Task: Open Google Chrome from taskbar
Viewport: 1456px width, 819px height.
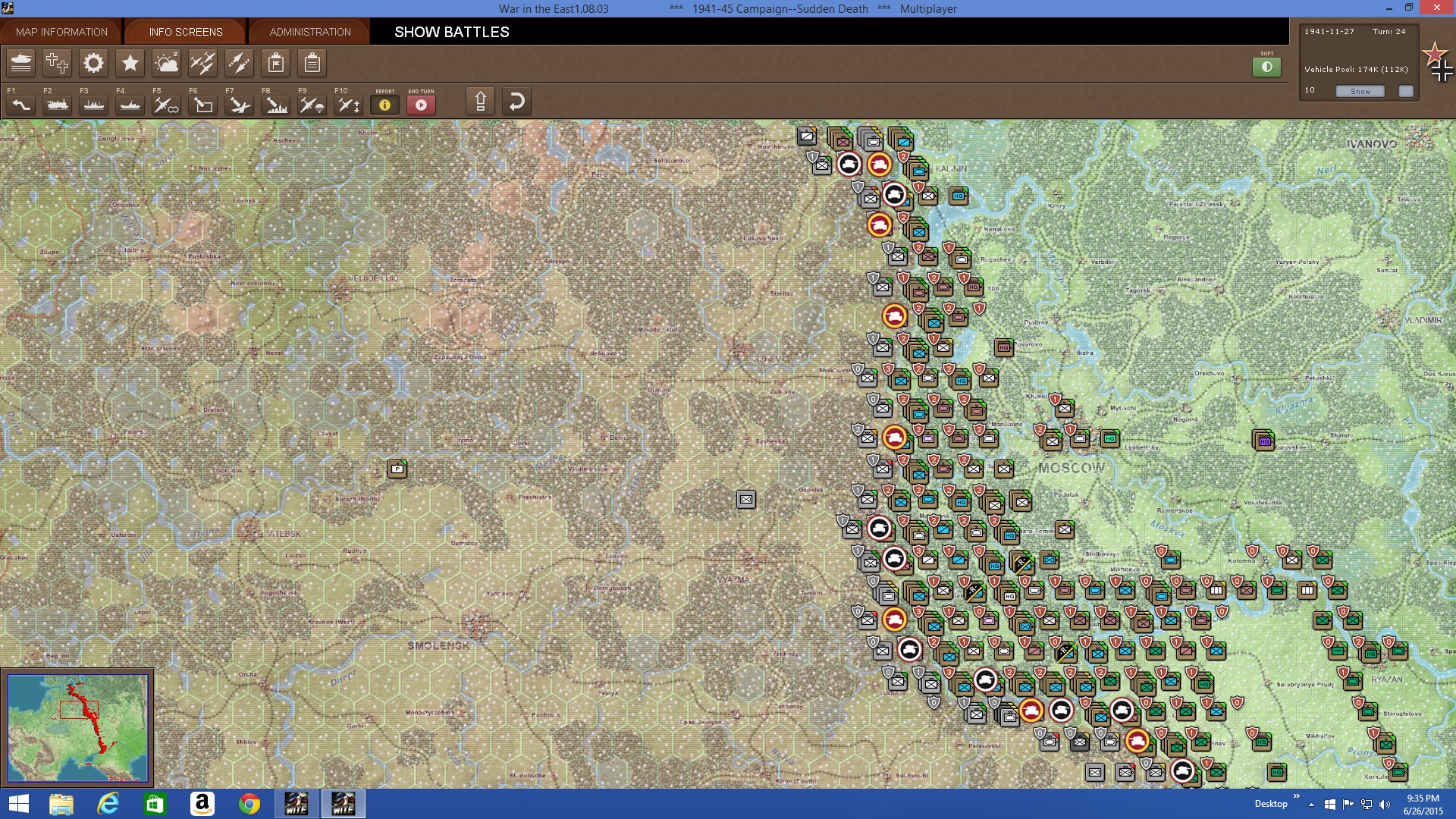Action: click(x=249, y=804)
